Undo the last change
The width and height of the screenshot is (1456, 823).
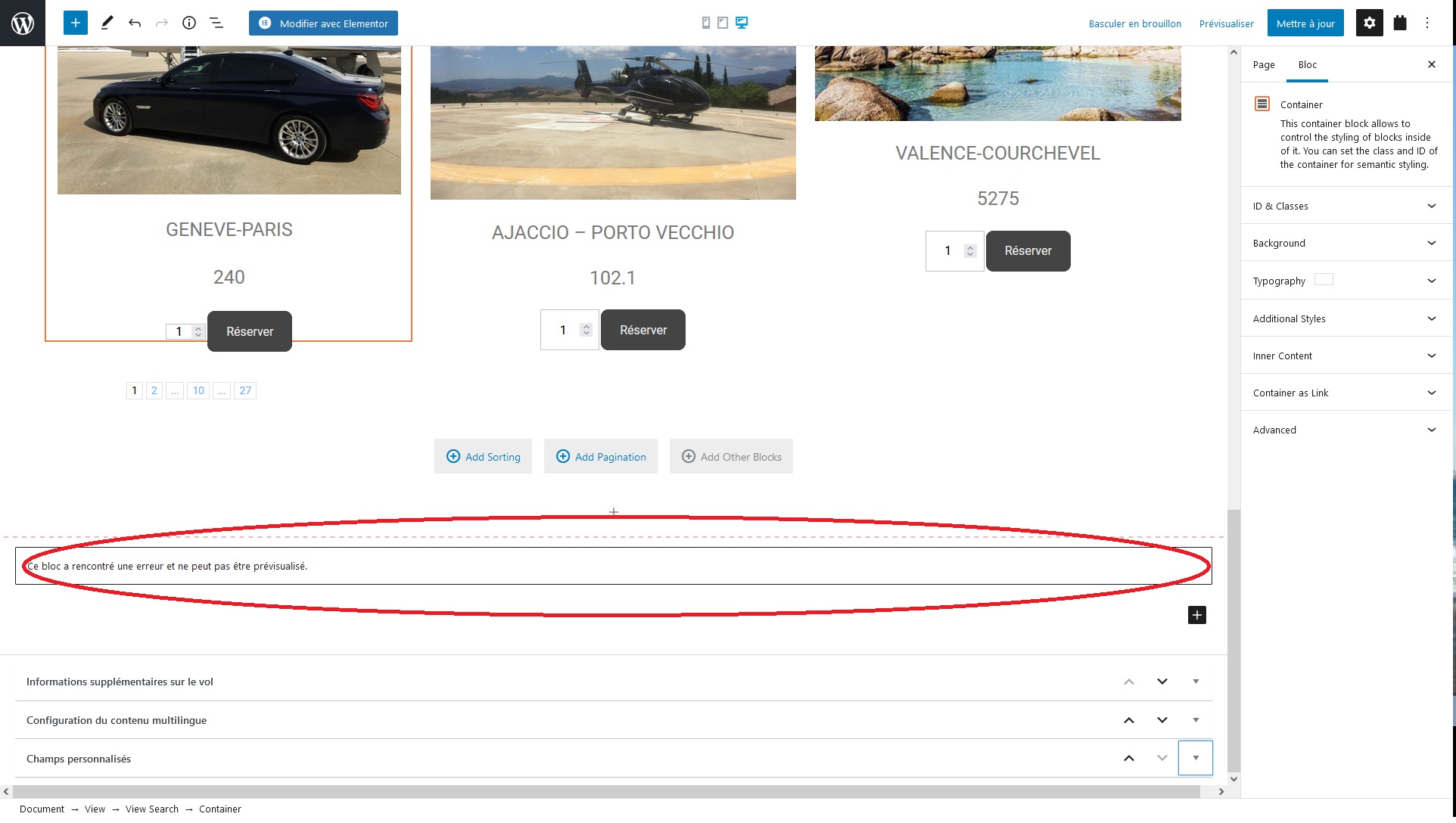135,23
